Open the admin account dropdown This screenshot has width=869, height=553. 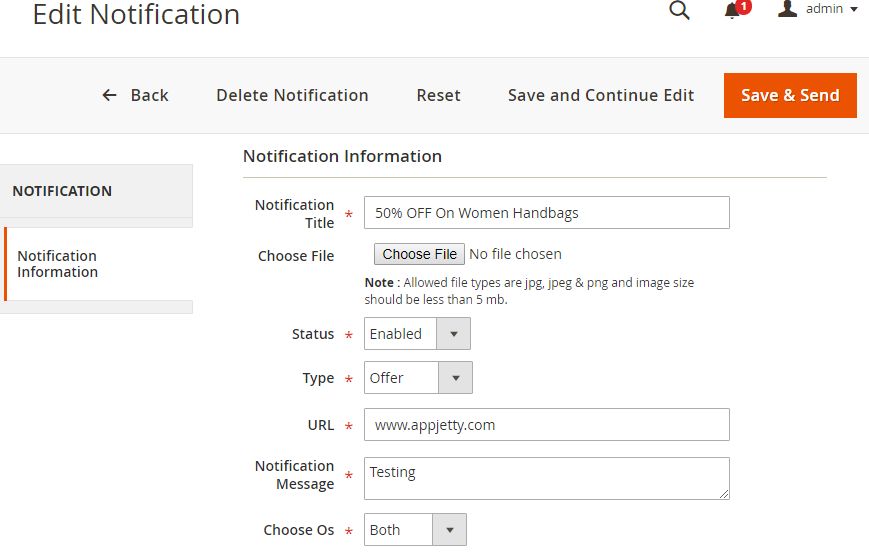pos(832,9)
